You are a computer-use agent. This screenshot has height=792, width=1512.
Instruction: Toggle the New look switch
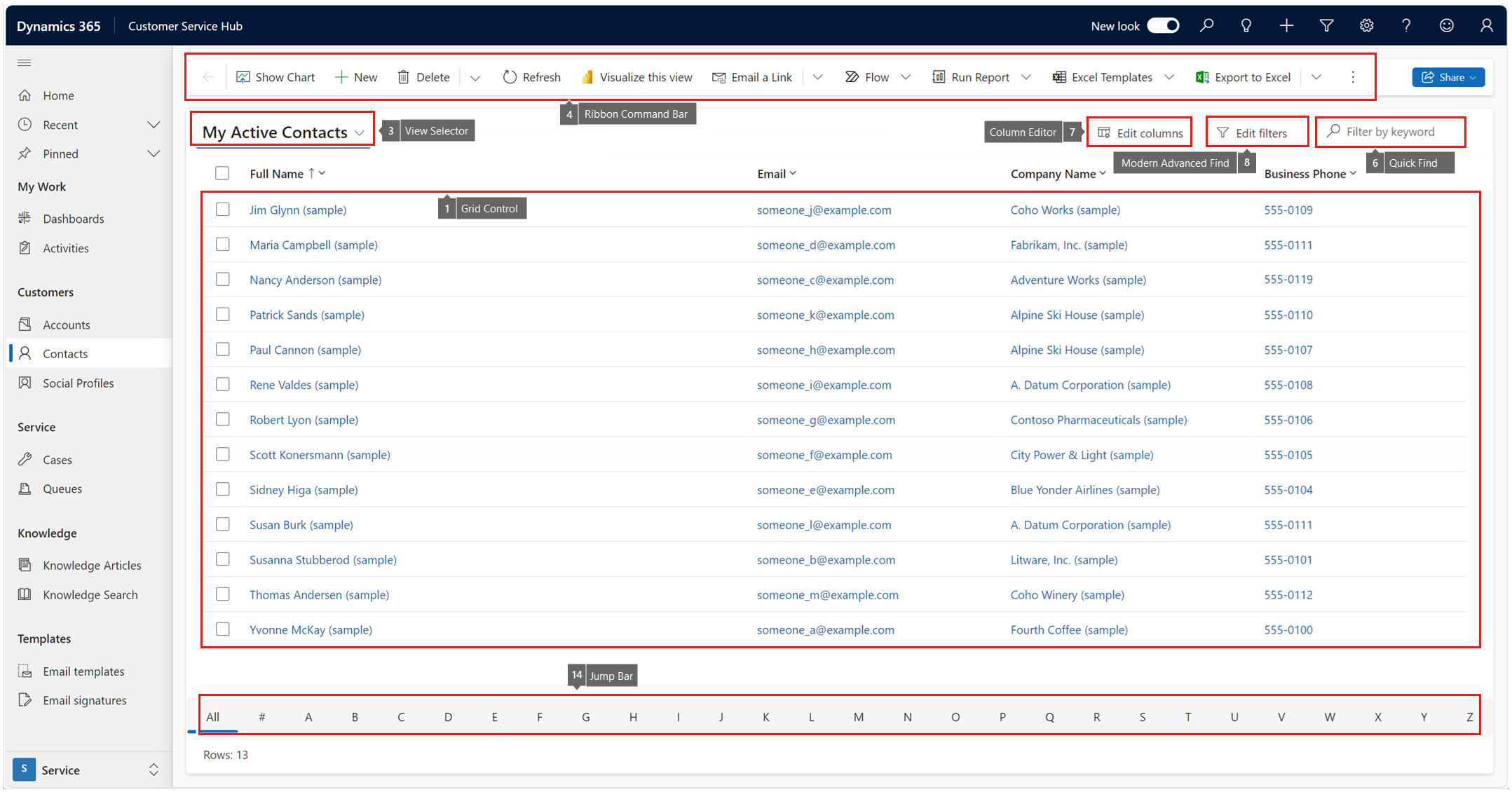1163,26
